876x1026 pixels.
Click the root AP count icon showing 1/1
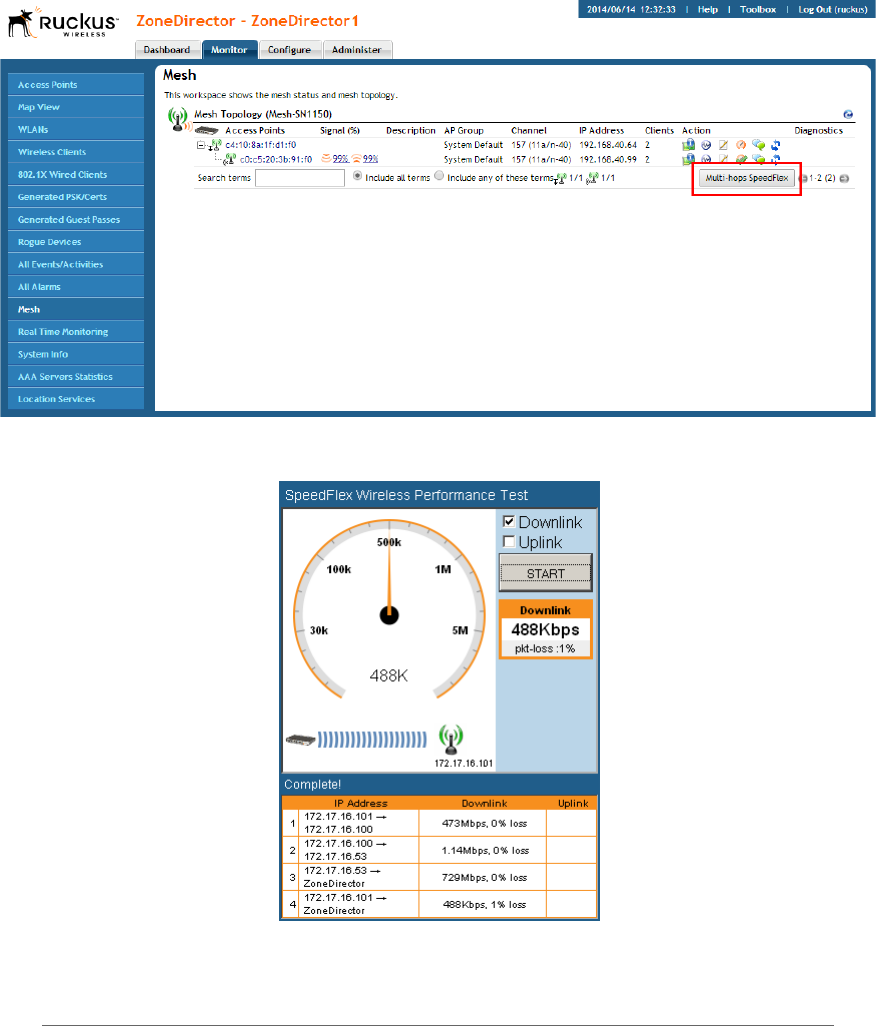[561, 178]
